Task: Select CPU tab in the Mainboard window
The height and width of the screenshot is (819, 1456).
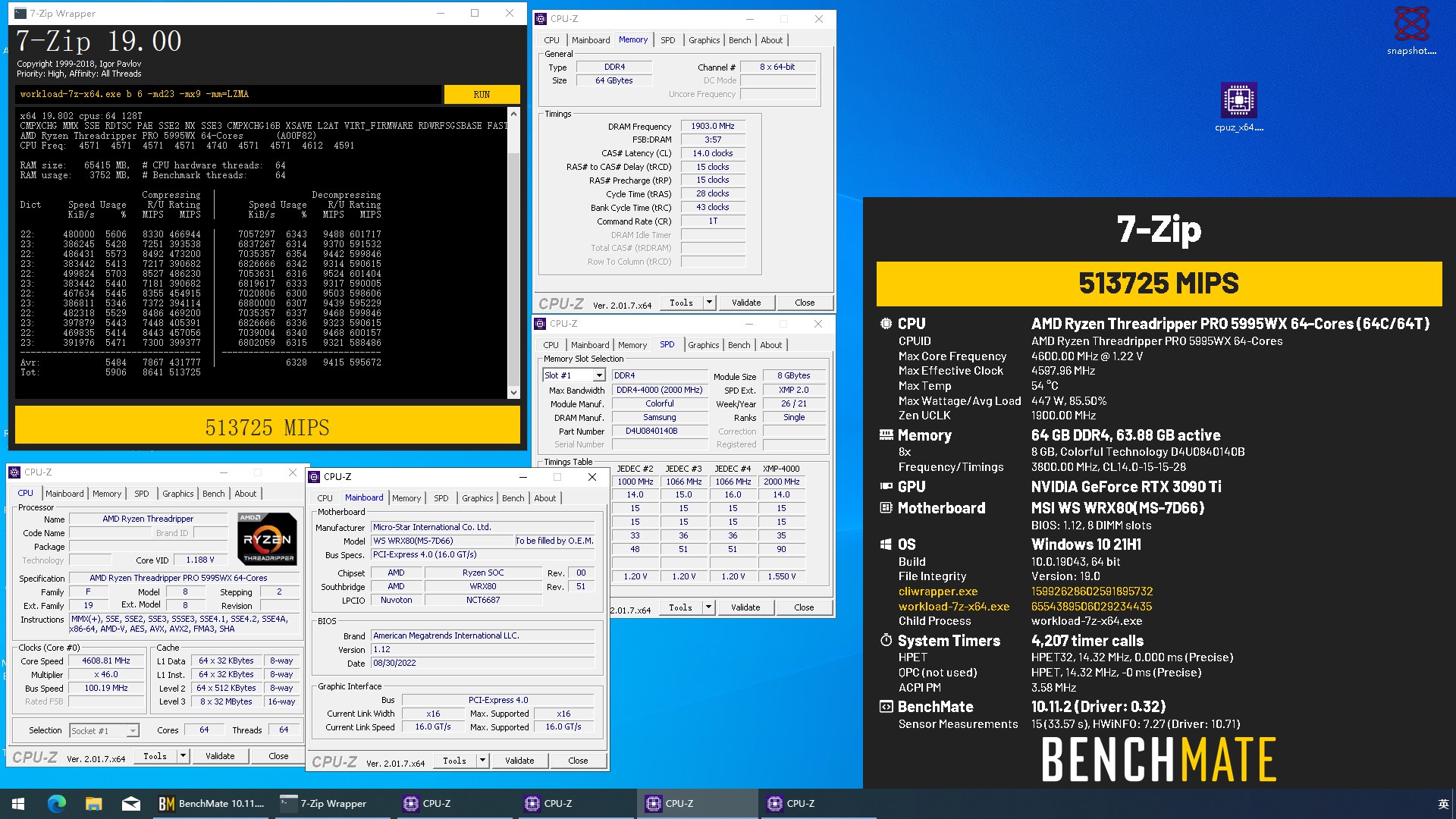Action: pyautogui.click(x=325, y=498)
